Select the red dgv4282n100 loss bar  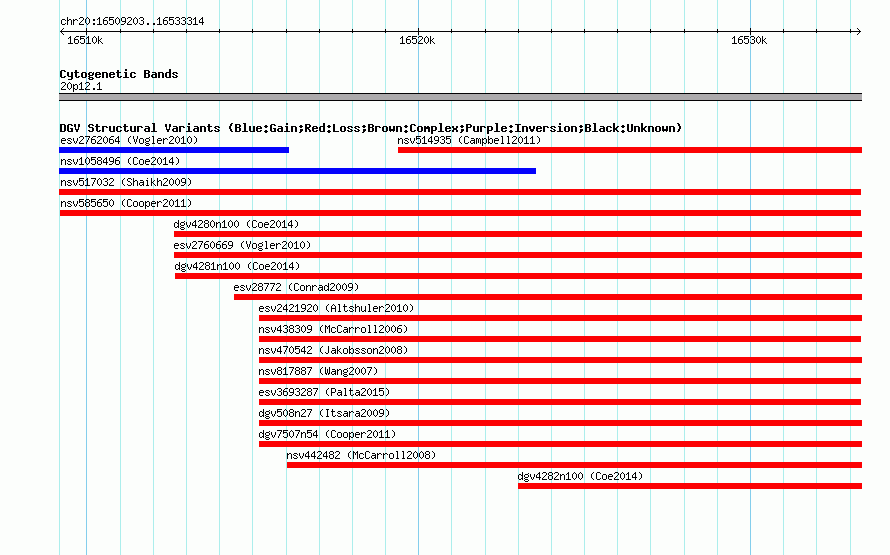tap(690, 486)
